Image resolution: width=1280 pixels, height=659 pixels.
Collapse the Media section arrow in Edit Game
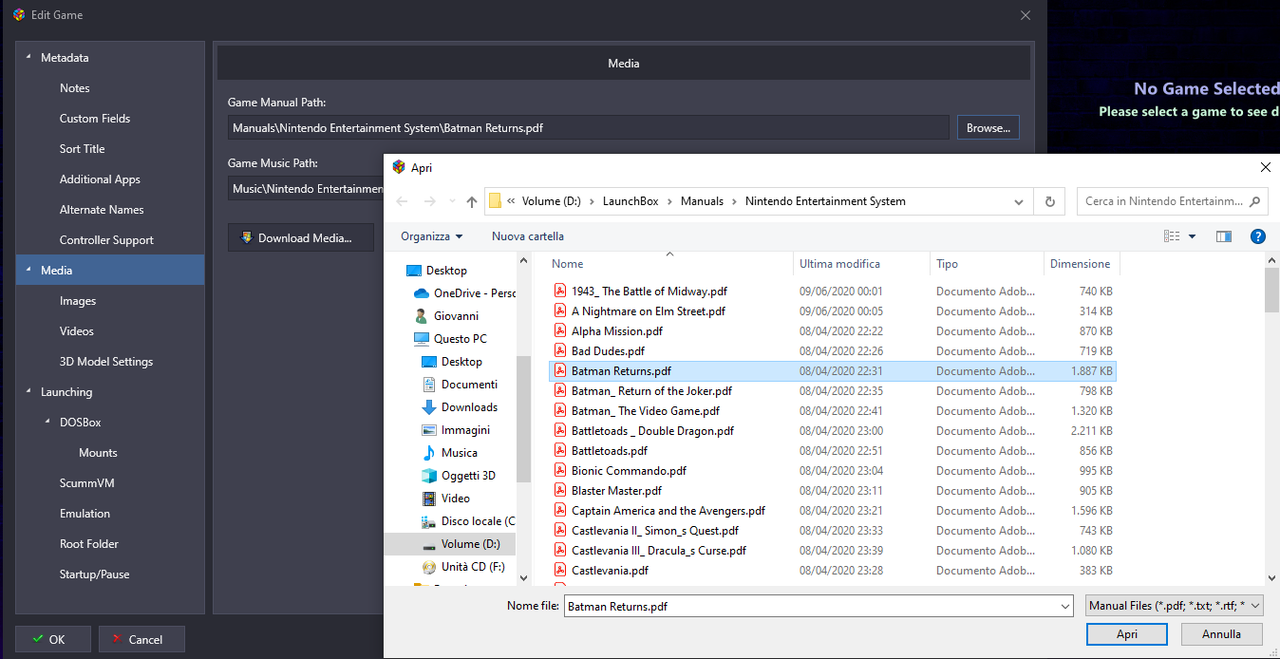28,270
